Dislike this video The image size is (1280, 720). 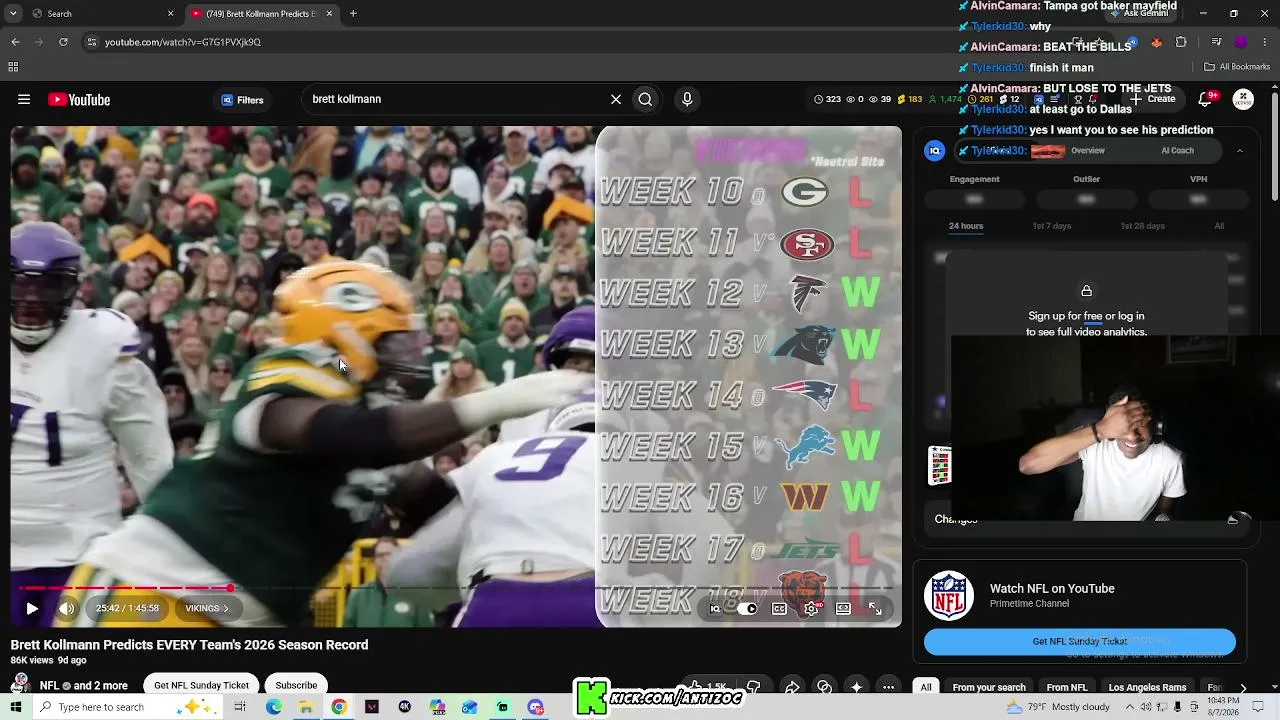(753, 687)
